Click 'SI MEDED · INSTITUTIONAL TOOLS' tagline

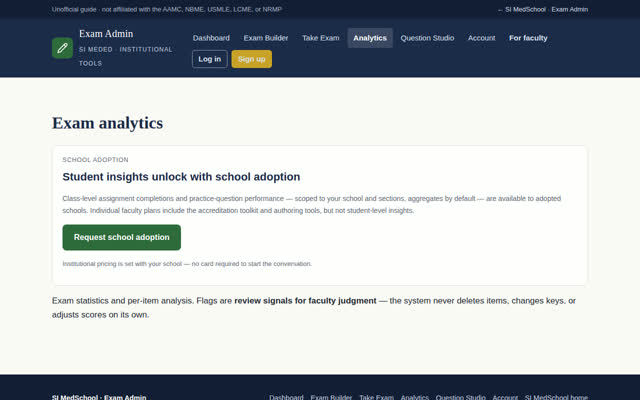pos(126,56)
